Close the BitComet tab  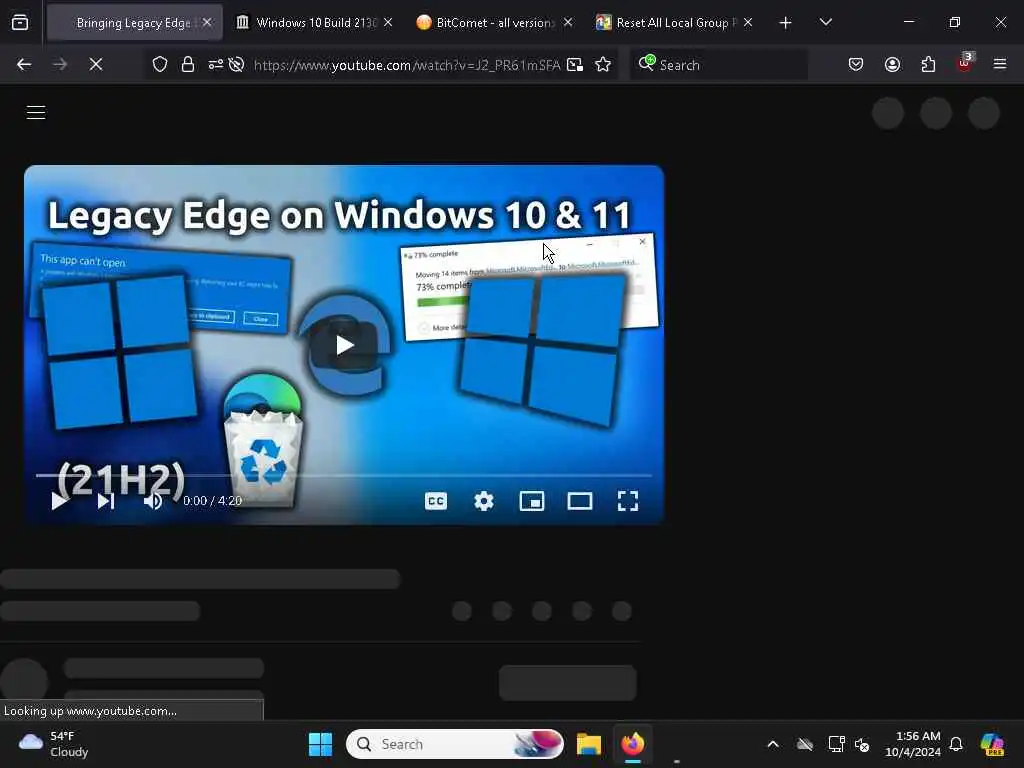pyautogui.click(x=568, y=23)
